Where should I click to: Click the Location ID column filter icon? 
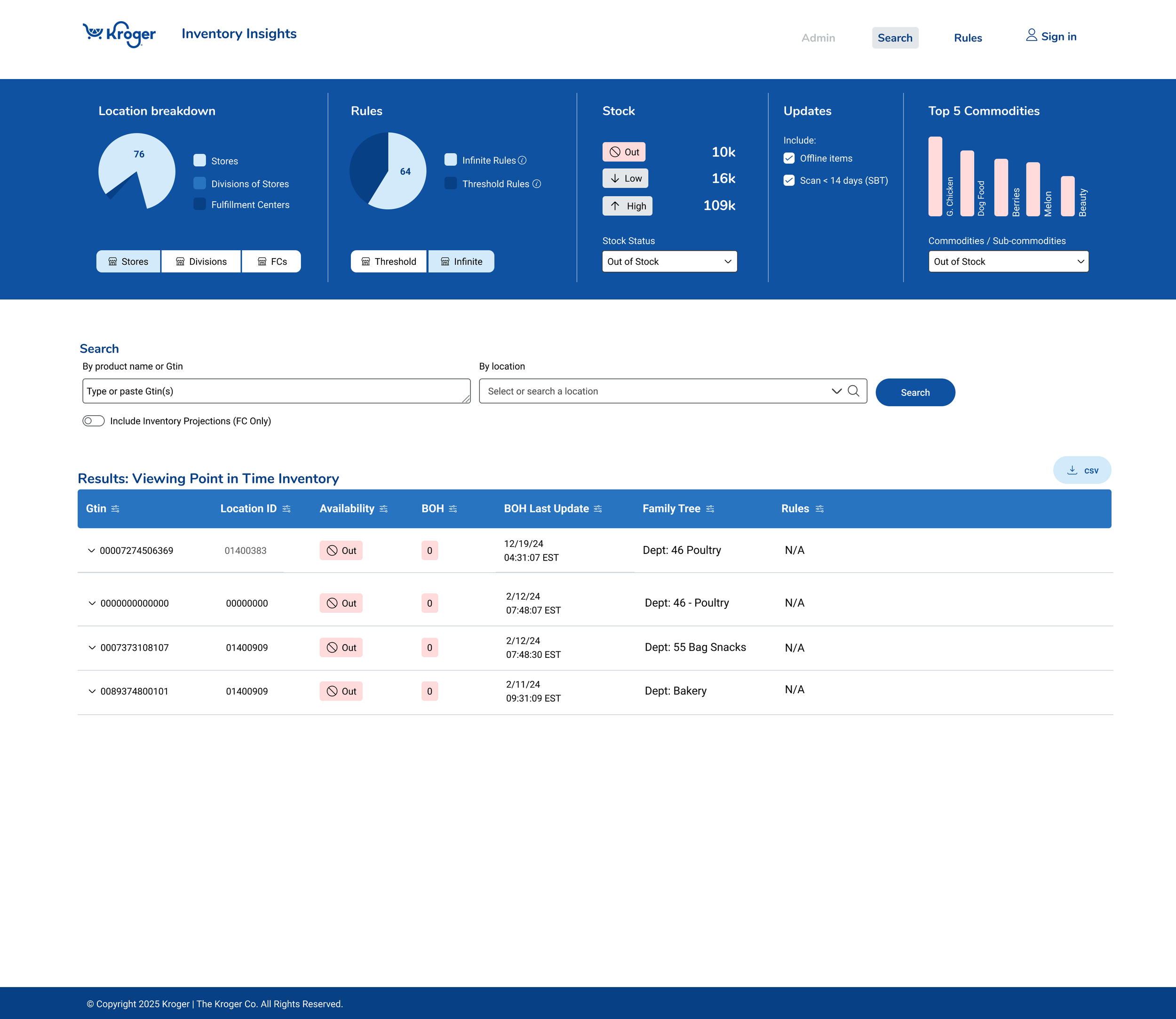coord(286,509)
